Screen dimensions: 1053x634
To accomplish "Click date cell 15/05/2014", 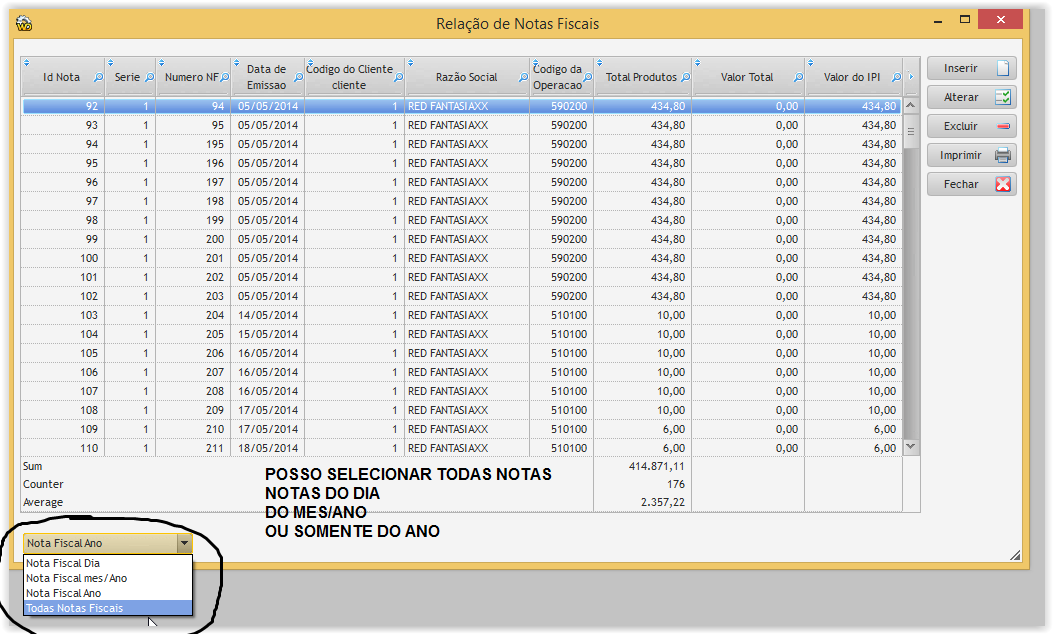I will [x=267, y=334].
